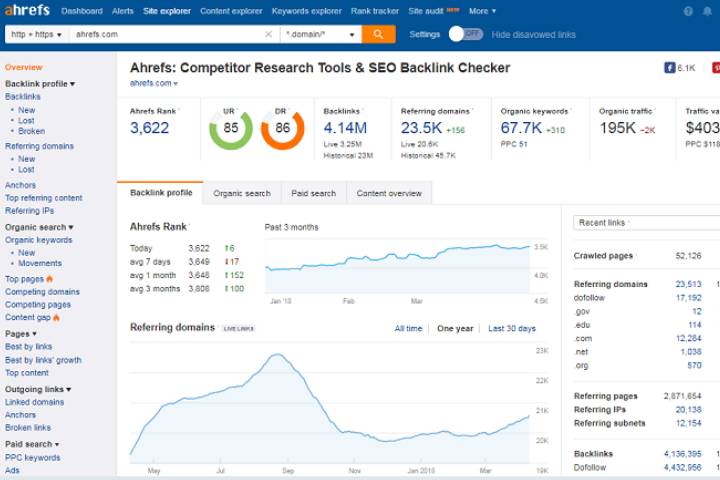
Task: Open Referring IPs in the sidebar
Action: tap(29, 211)
